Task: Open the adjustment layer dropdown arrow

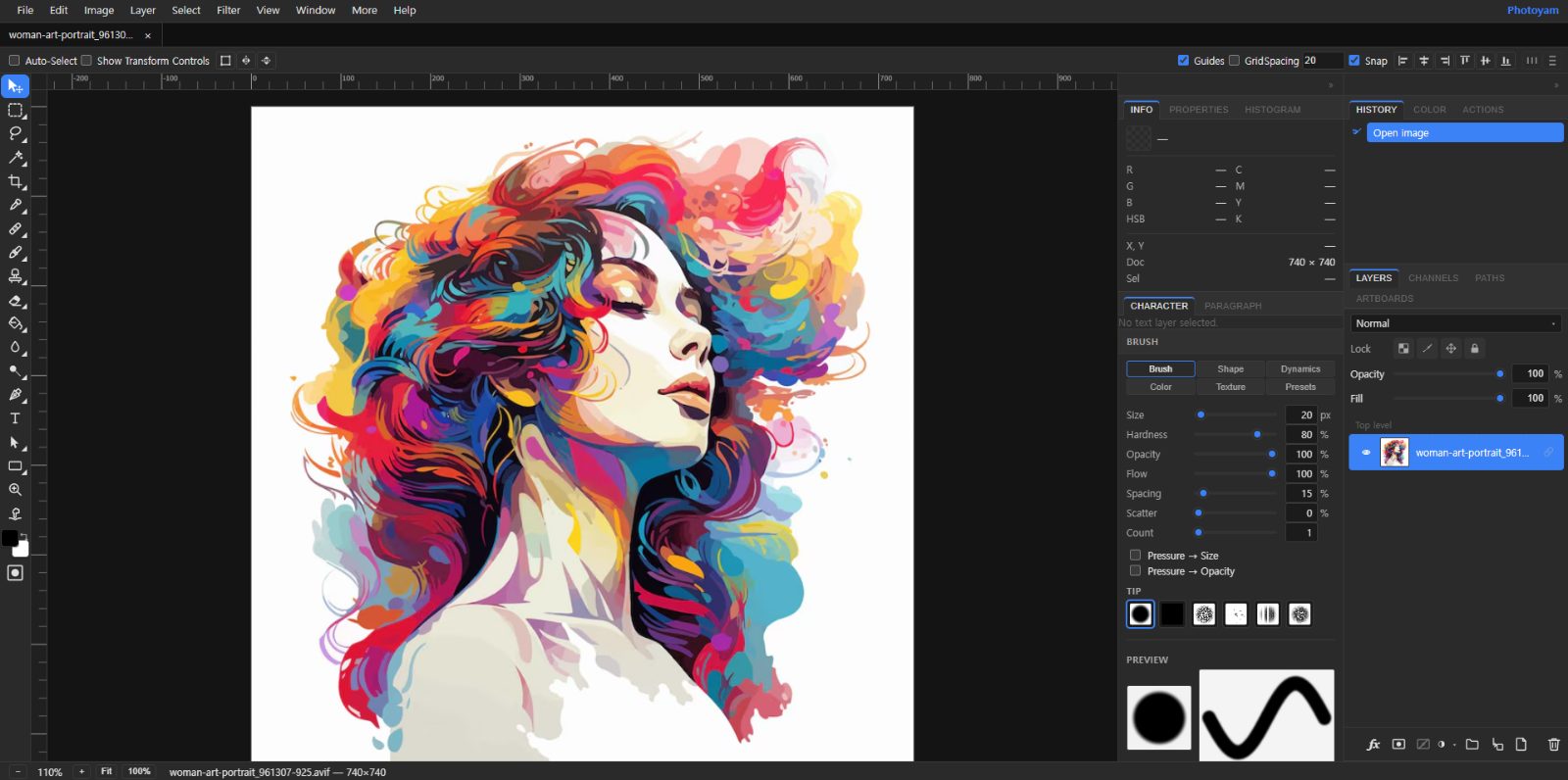Action: (1454, 745)
